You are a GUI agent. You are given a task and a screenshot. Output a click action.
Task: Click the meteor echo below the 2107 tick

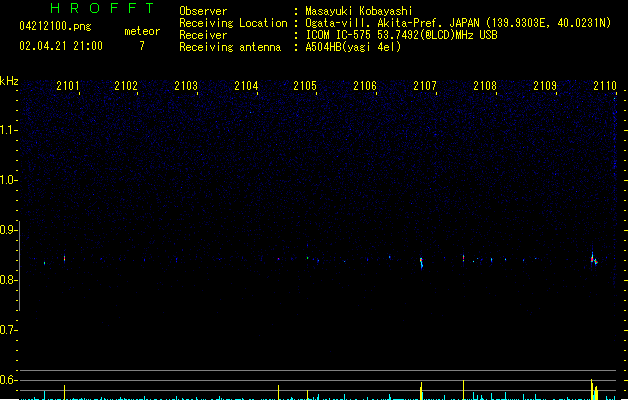[x=421, y=262]
